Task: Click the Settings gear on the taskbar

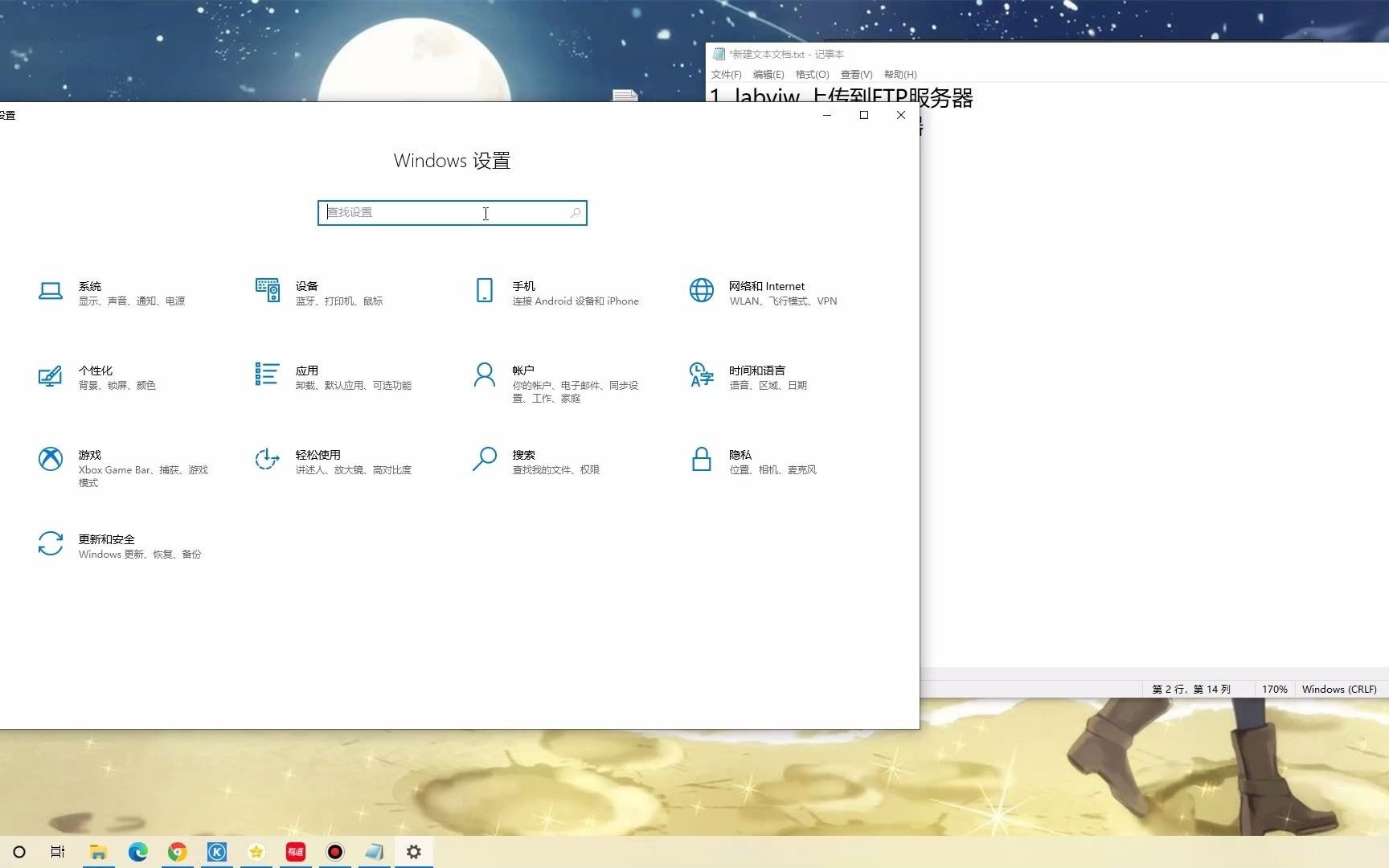Action: coord(413,852)
